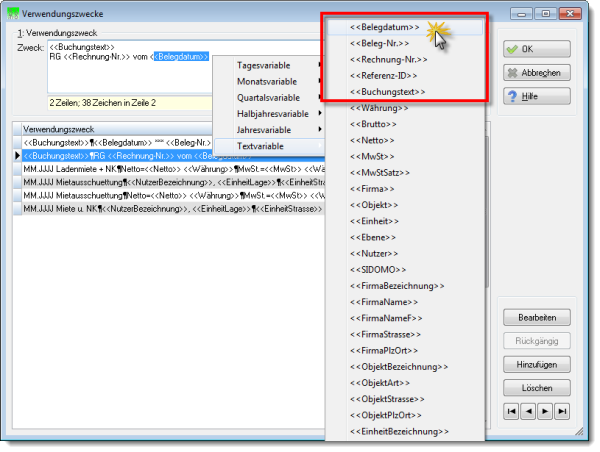
Task: Click the Verwendungszwecke window title icon
Action: coord(13,14)
